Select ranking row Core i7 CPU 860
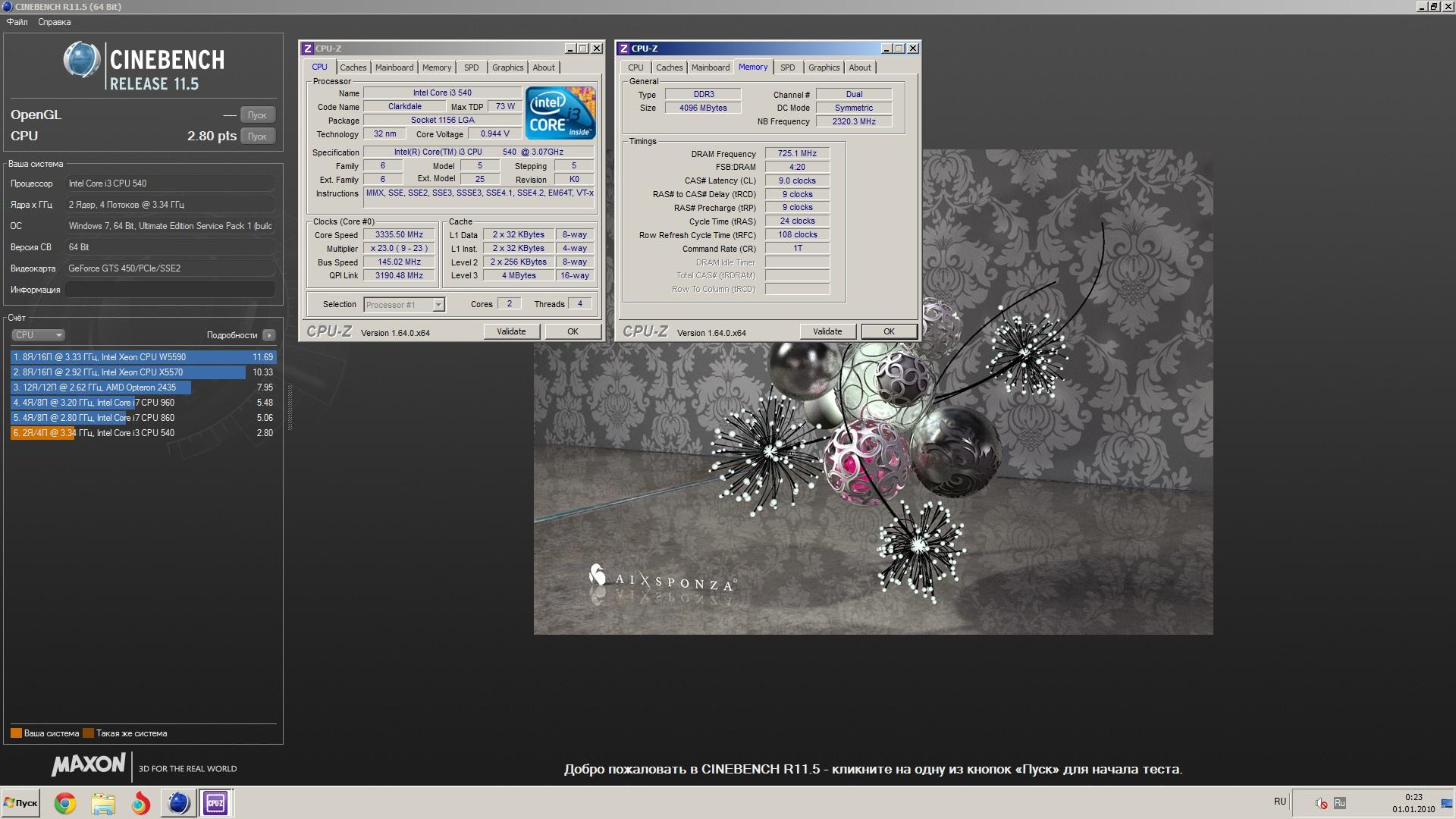The width and height of the screenshot is (1456, 819). coord(143,418)
